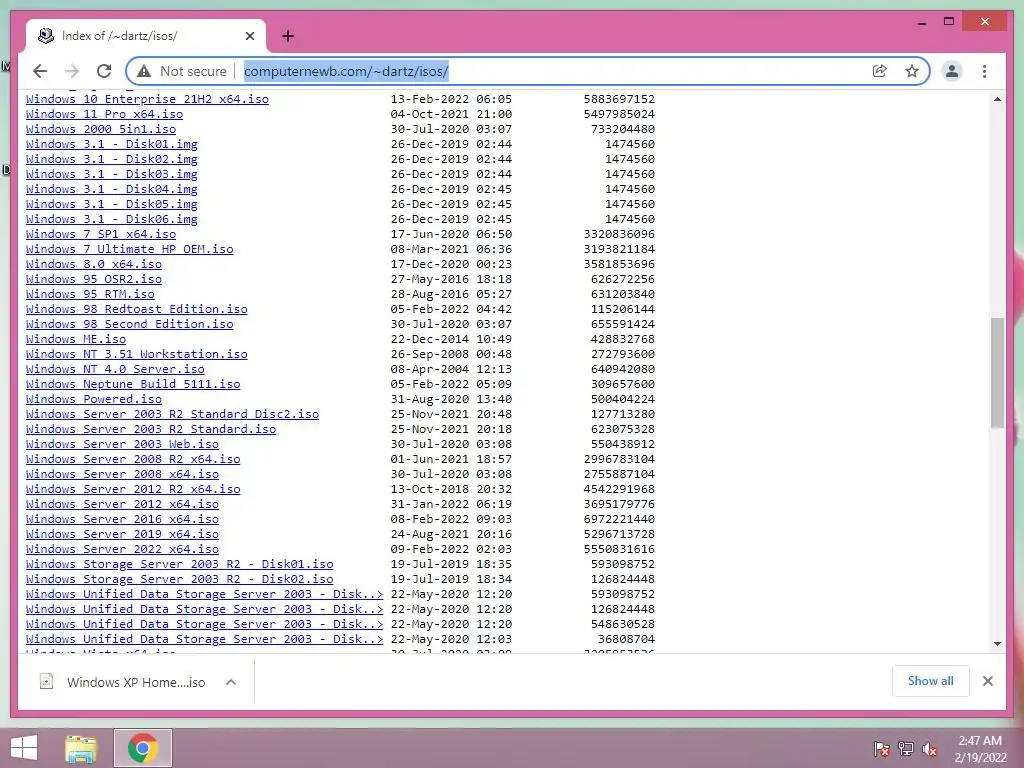
Task: Download Windows Server 2019 x64.iso
Action: (122, 535)
